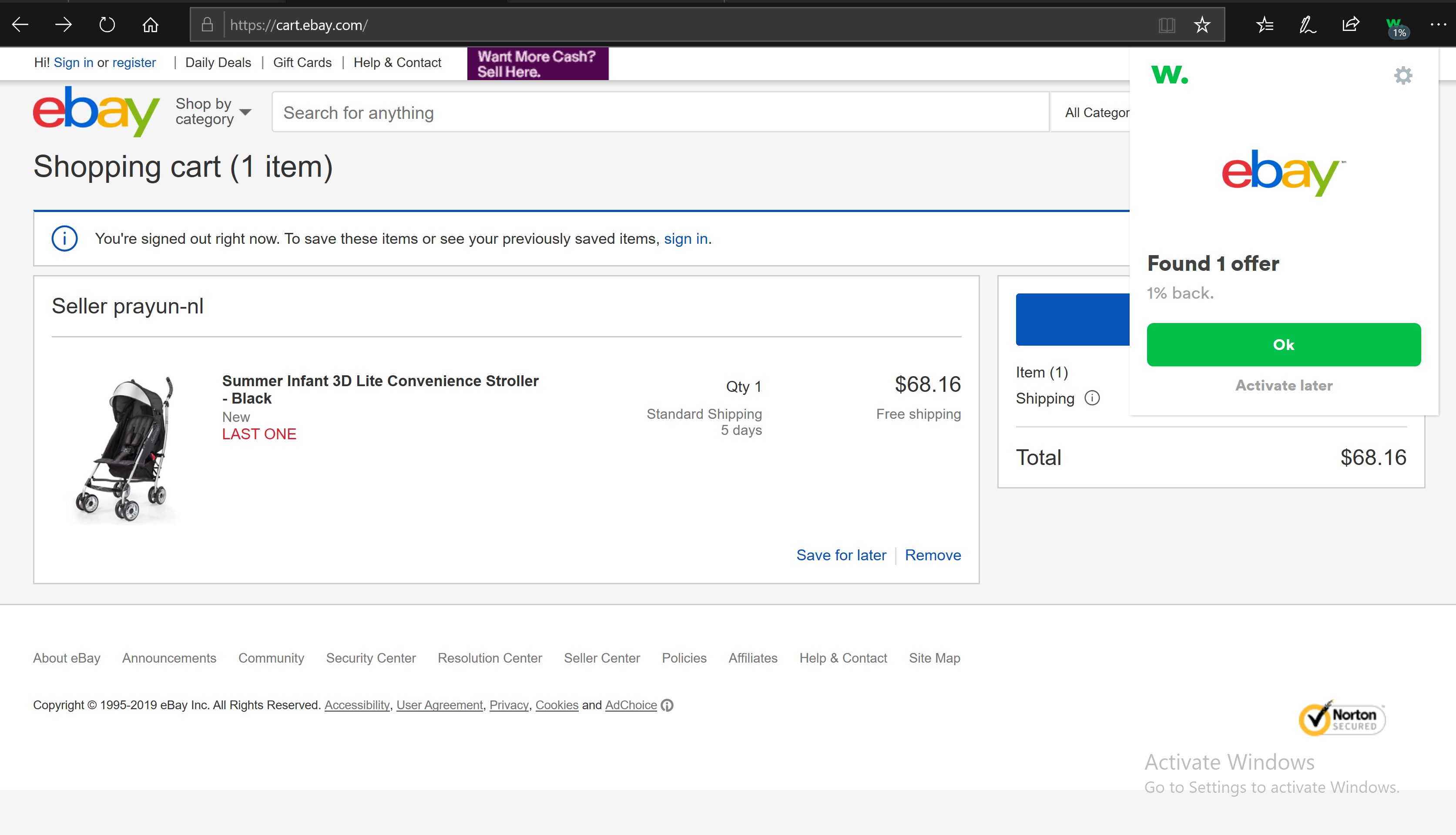Open extension popup settings gear
The height and width of the screenshot is (835, 1456).
pyautogui.click(x=1402, y=75)
